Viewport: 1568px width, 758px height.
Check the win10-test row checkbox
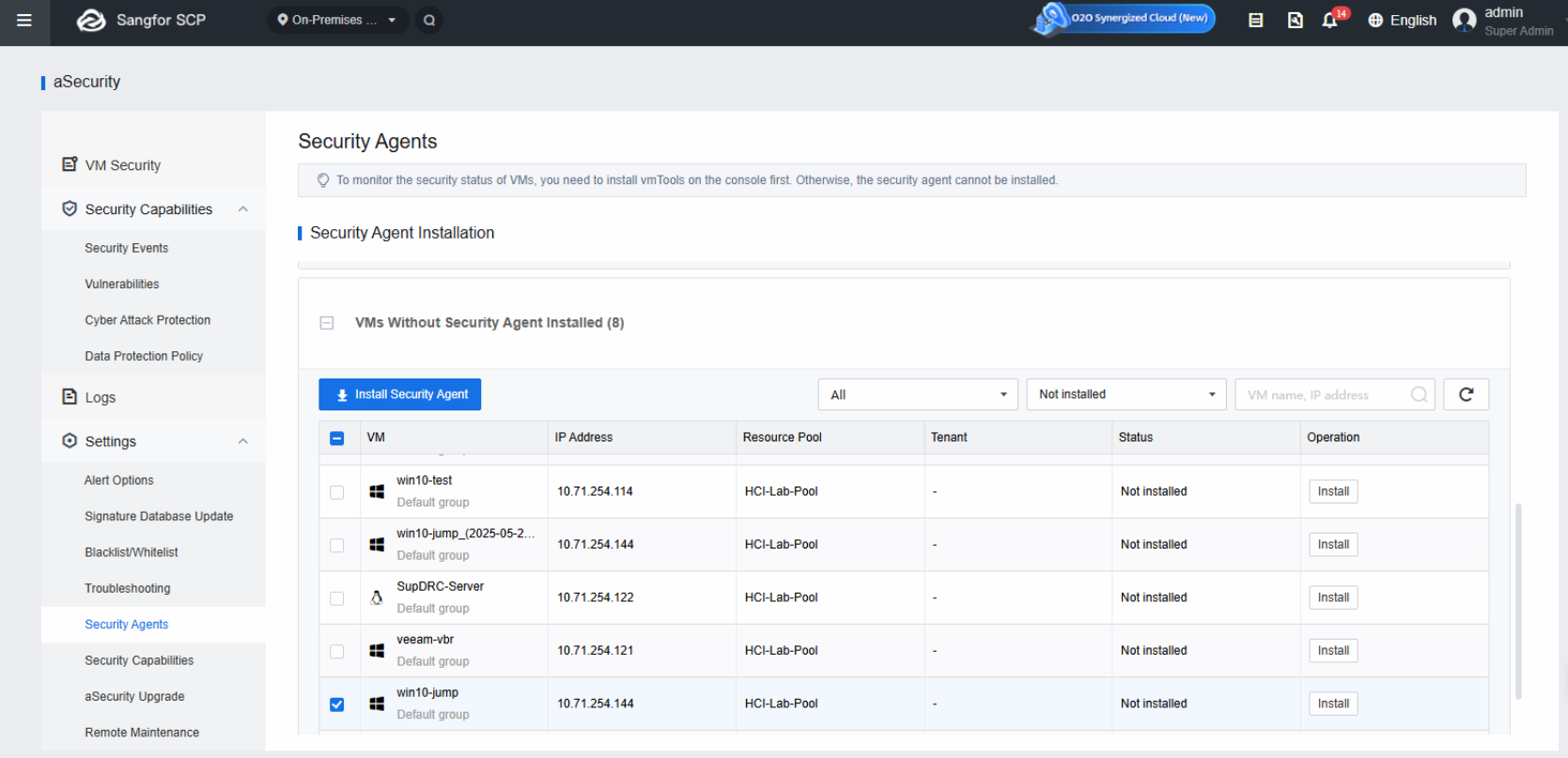(337, 492)
